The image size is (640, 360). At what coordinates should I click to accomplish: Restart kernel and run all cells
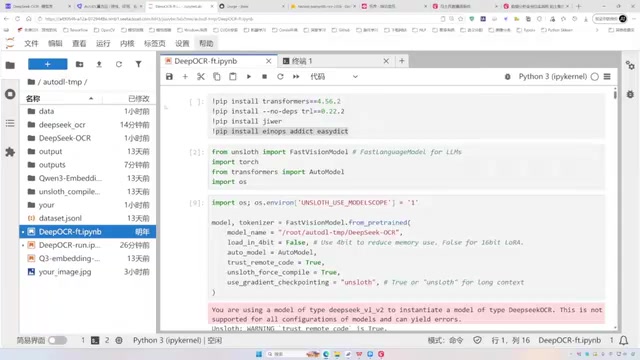click(x=296, y=77)
